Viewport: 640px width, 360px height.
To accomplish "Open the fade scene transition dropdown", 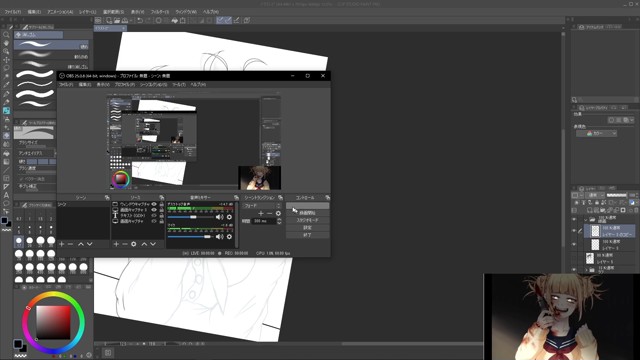I will click(262, 205).
